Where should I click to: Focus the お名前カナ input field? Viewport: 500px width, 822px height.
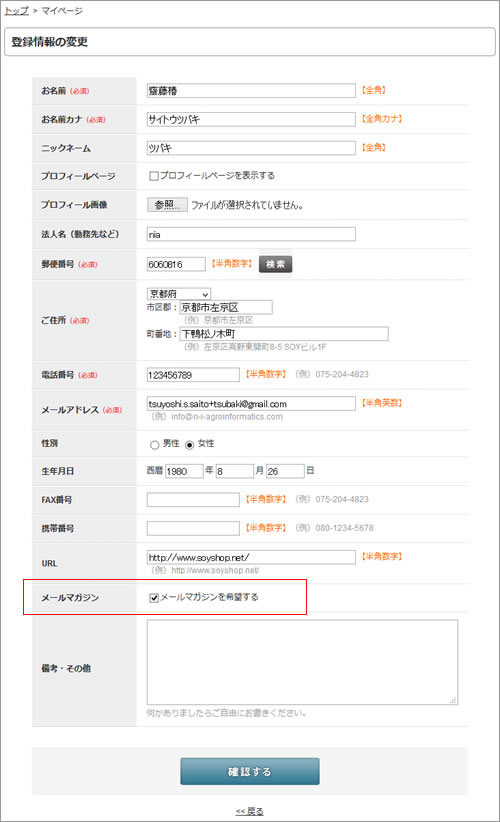click(251, 120)
